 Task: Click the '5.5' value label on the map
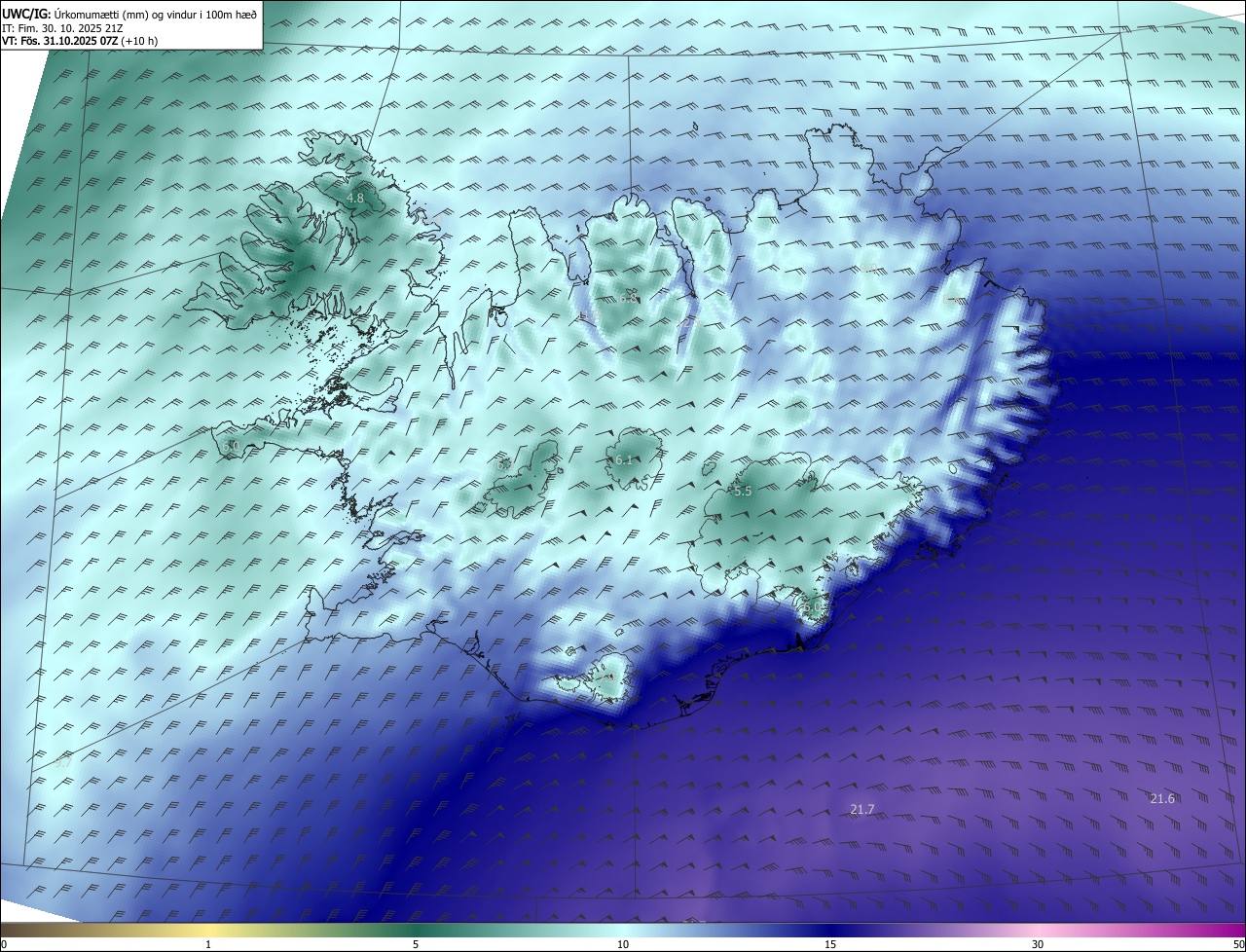(x=743, y=492)
